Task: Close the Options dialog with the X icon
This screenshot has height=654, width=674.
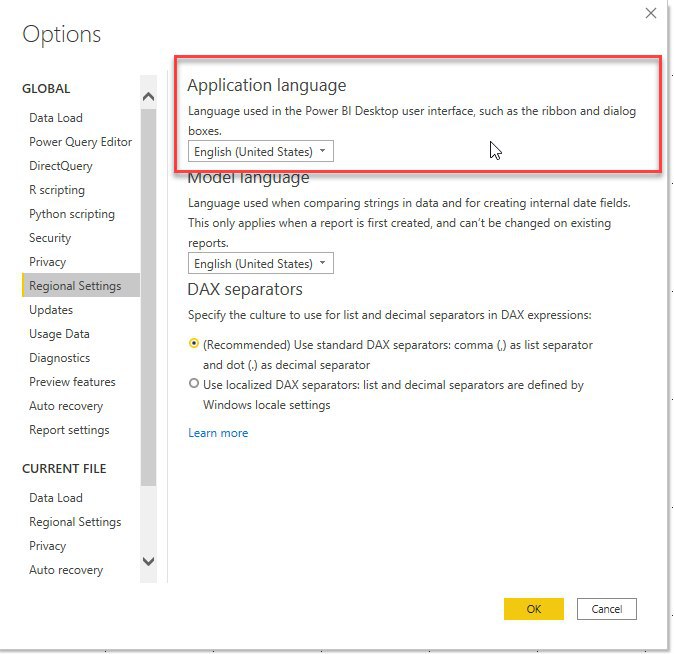Action: pos(650,13)
